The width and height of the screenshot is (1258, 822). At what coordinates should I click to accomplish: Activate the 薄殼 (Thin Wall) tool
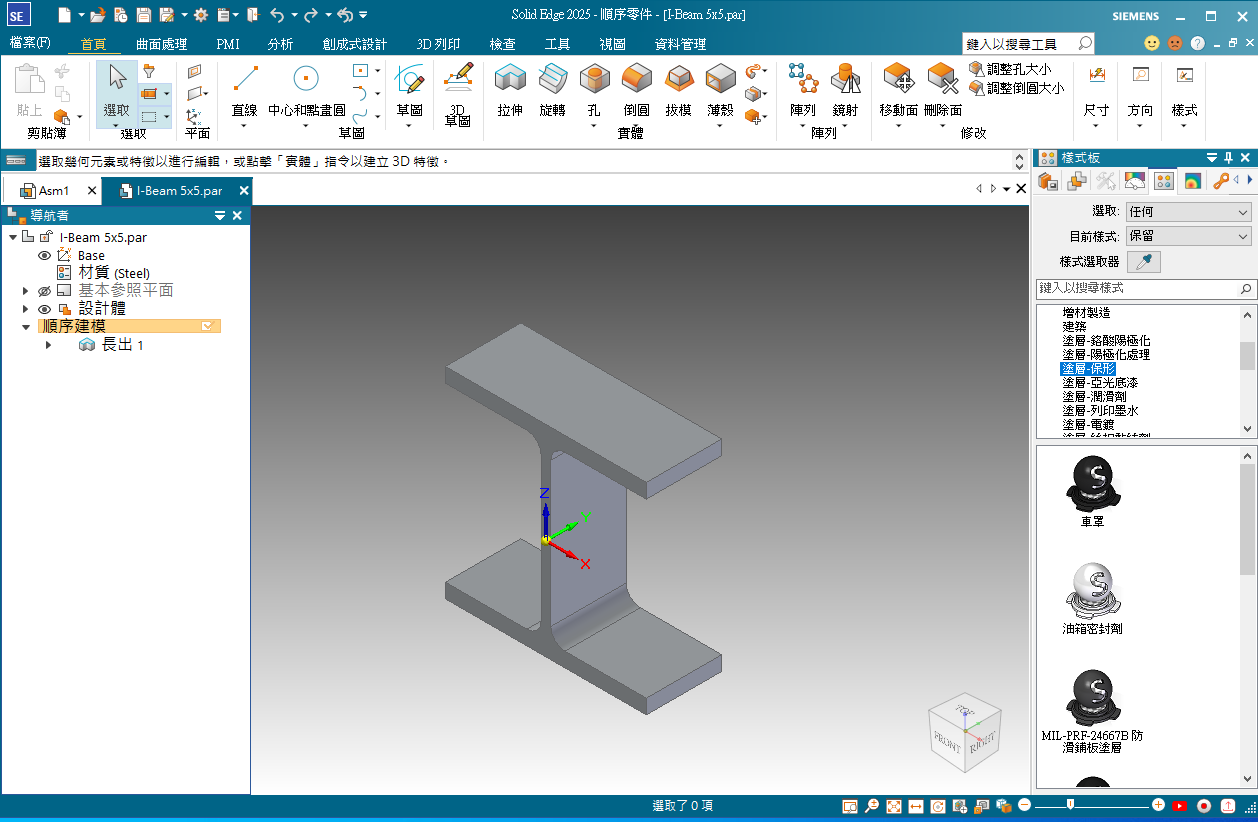click(x=721, y=91)
